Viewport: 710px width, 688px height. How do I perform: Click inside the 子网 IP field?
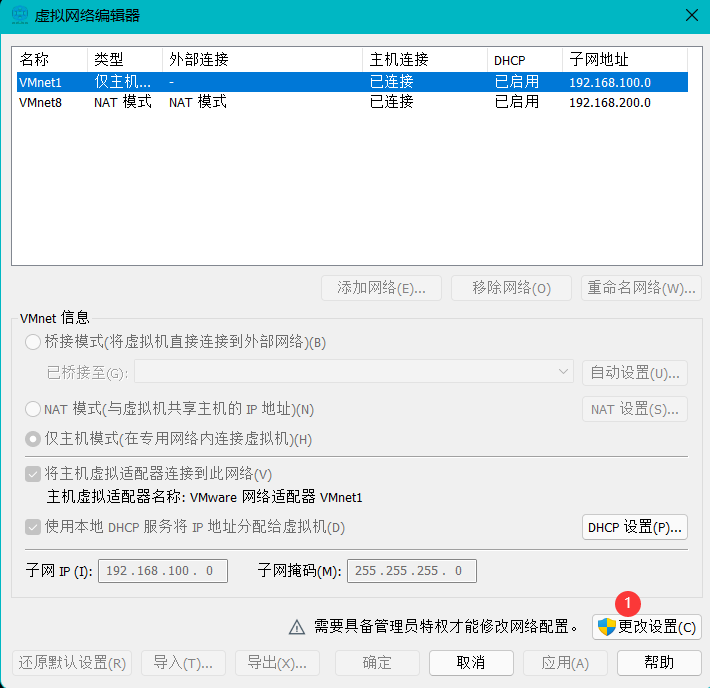163,571
